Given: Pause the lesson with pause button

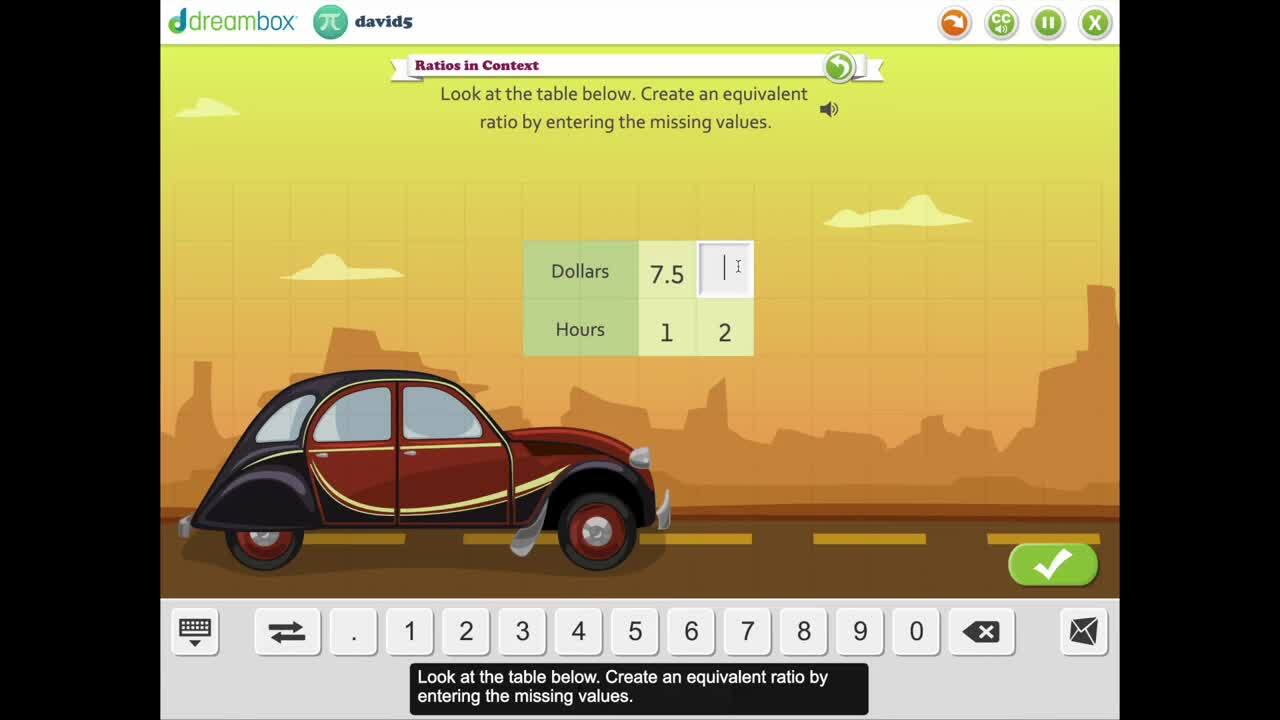Looking at the screenshot, I should tap(1048, 23).
